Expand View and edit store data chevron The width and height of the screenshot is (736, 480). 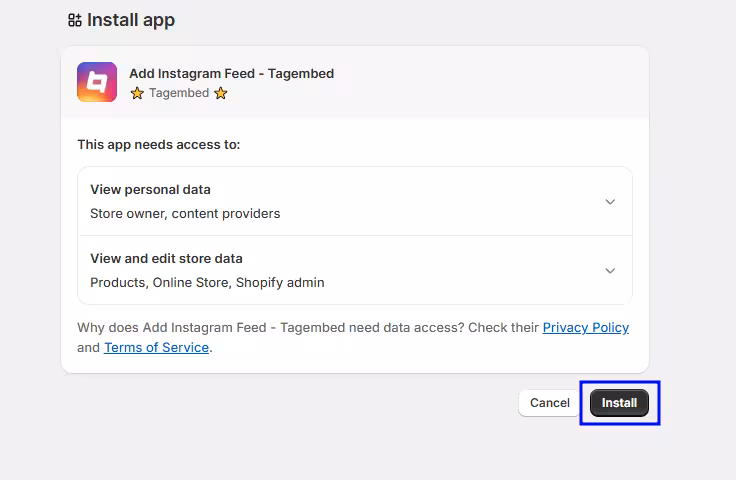[x=610, y=271]
